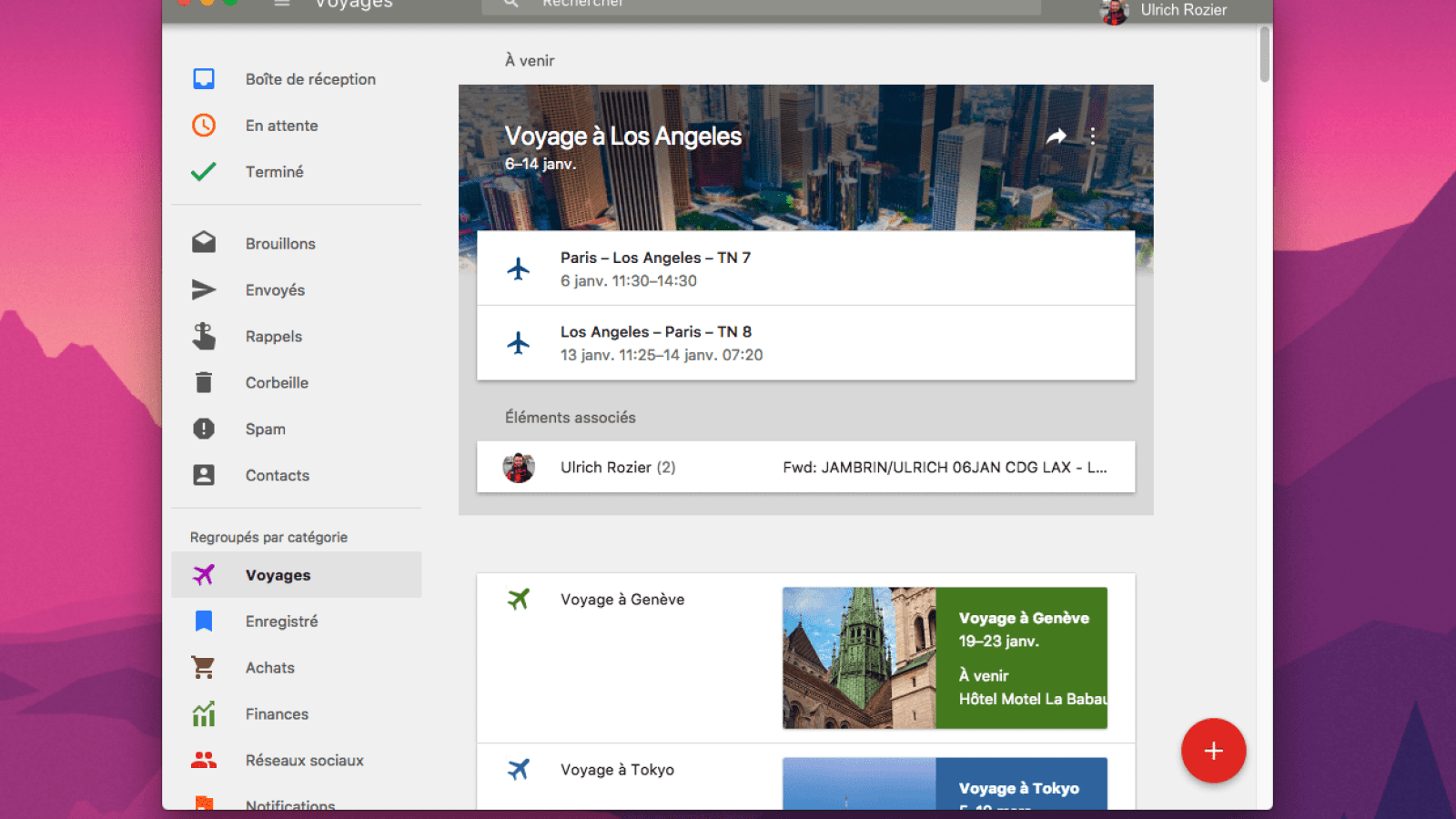Open Rappels via the reminders icon
The width and height of the screenshot is (1456, 819).
point(203,336)
